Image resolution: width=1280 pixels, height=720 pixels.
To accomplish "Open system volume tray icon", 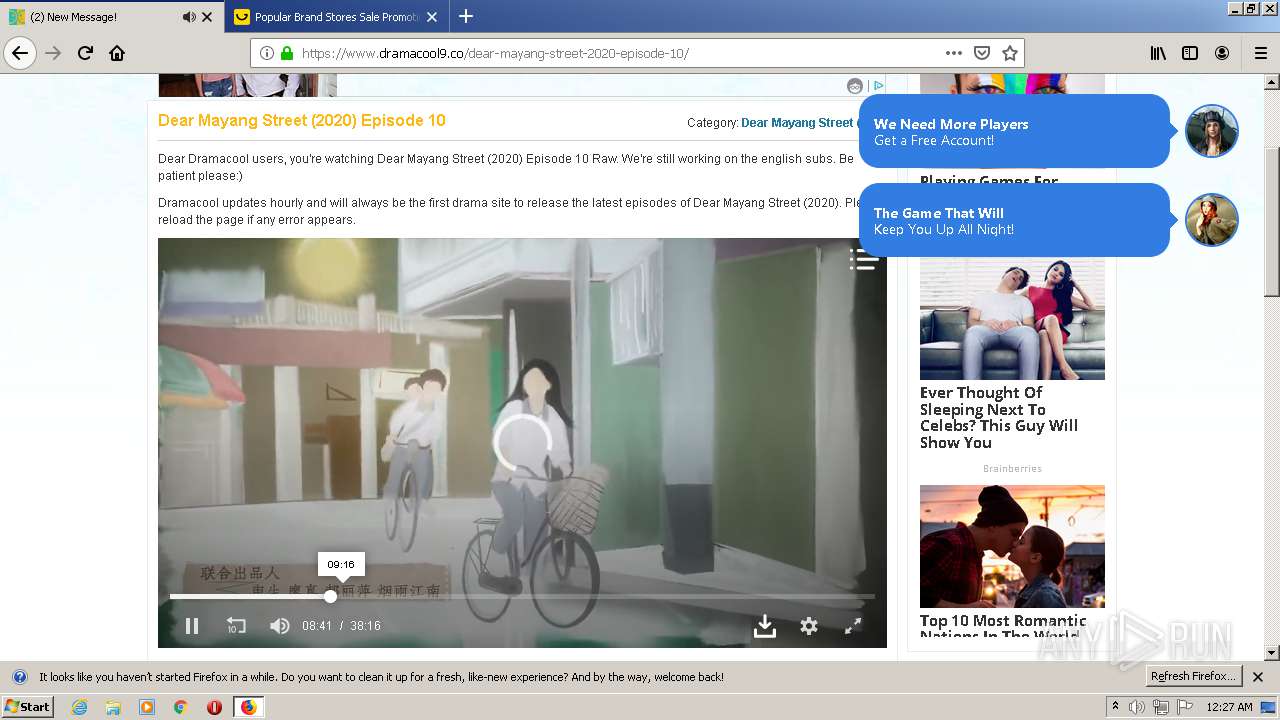I will tap(1138, 707).
